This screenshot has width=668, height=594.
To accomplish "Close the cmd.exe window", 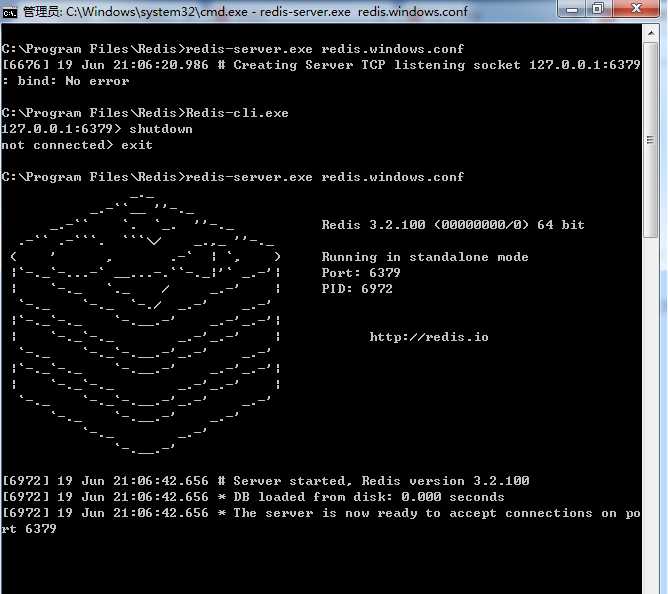I will coord(636,9).
